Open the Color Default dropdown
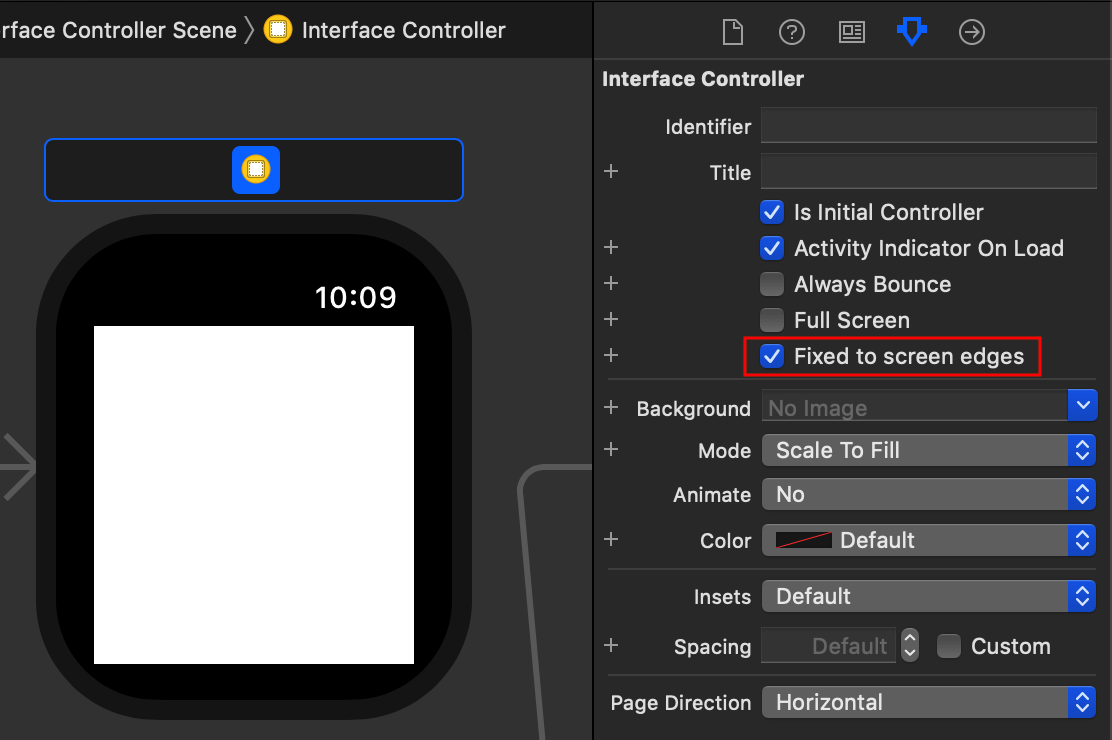This screenshot has height=740, width=1112. (x=929, y=540)
